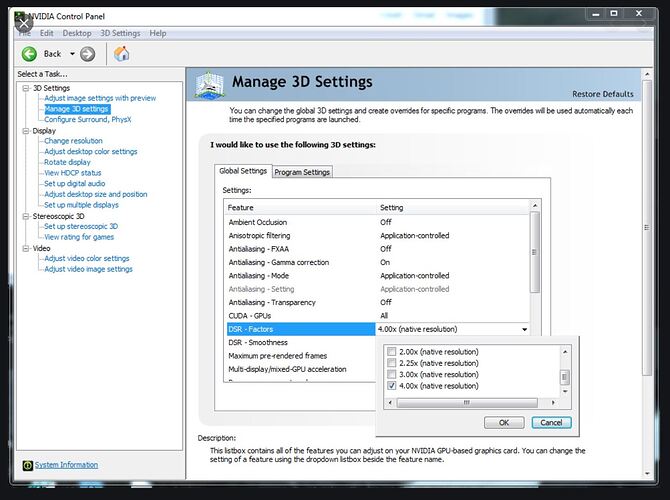Open the DSR - Factors dropdown arrow
The image size is (670, 500).
pos(524,329)
